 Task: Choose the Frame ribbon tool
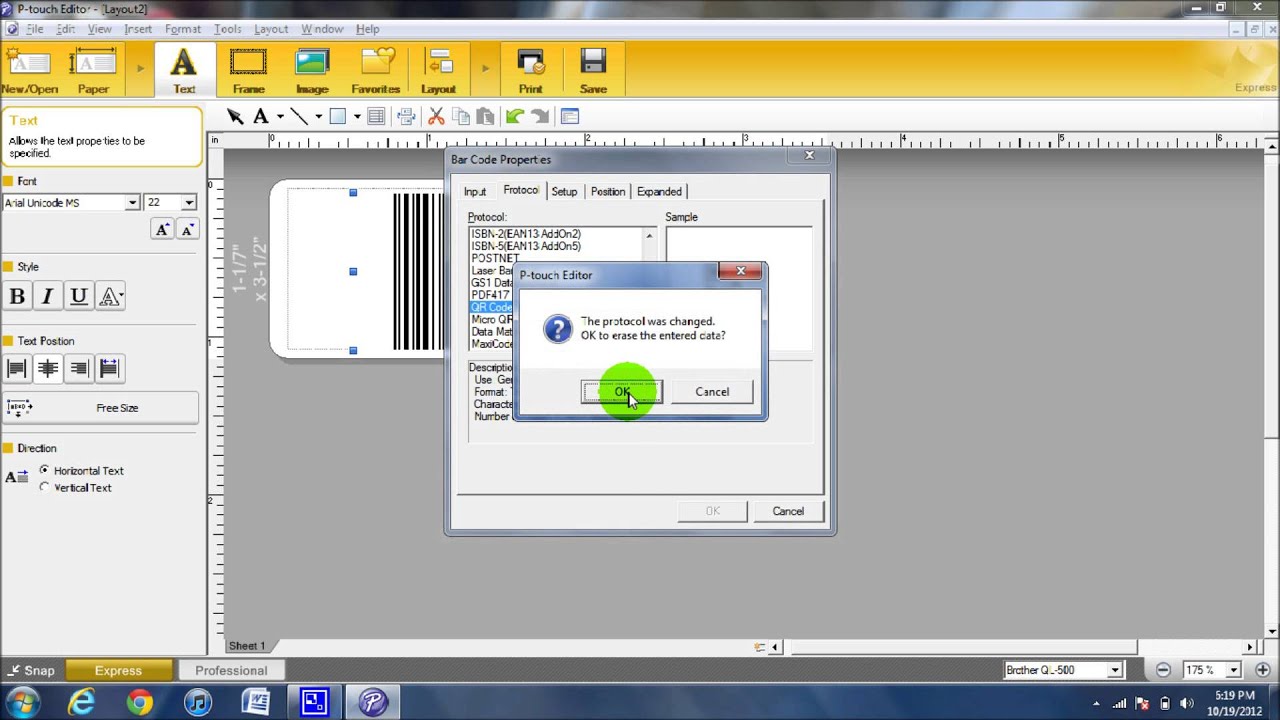point(248,71)
